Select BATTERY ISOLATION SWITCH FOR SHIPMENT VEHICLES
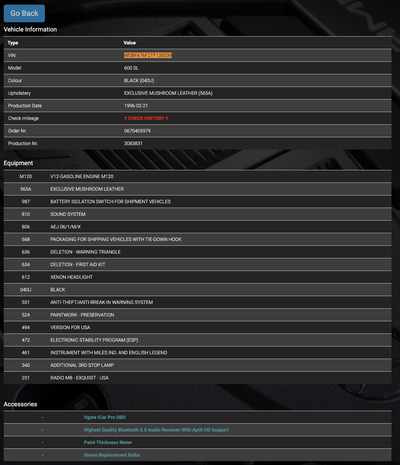400x465 pixels. [110, 202]
